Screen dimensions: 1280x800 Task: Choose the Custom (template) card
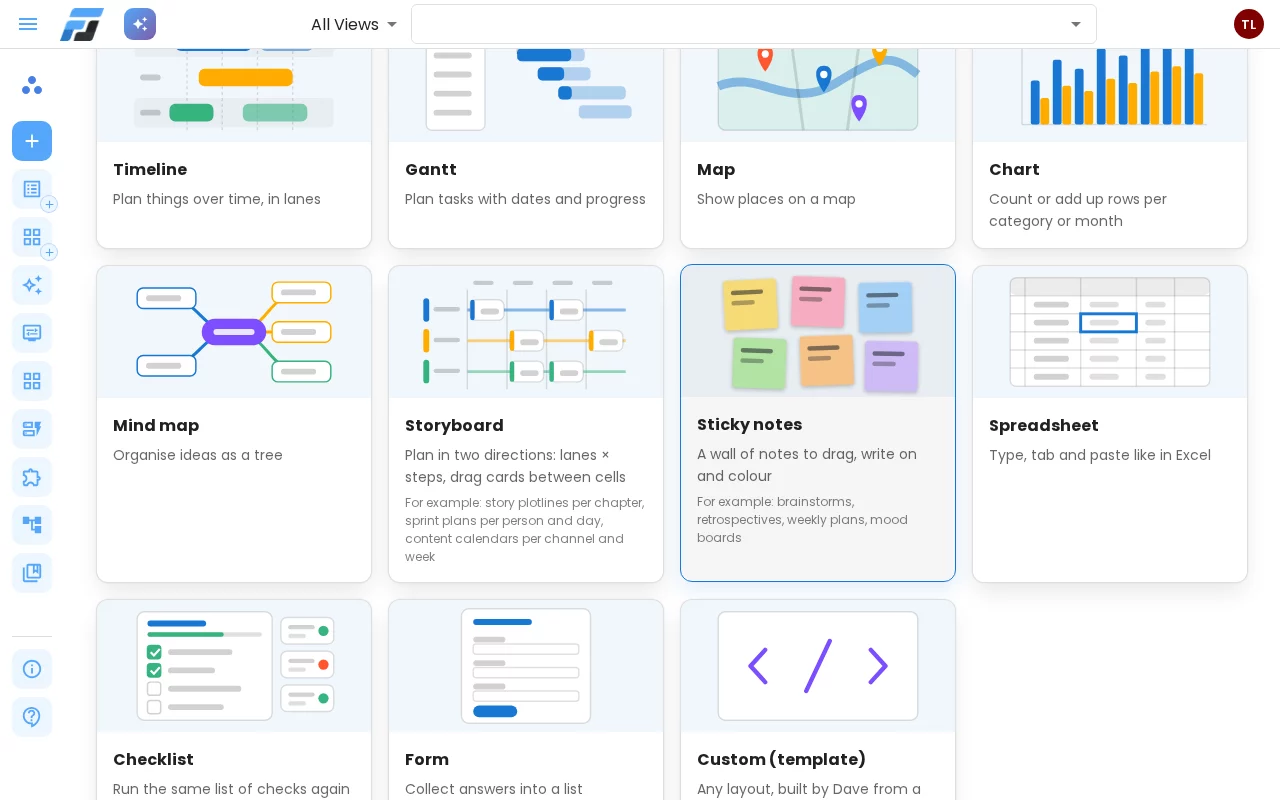[x=818, y=700]
